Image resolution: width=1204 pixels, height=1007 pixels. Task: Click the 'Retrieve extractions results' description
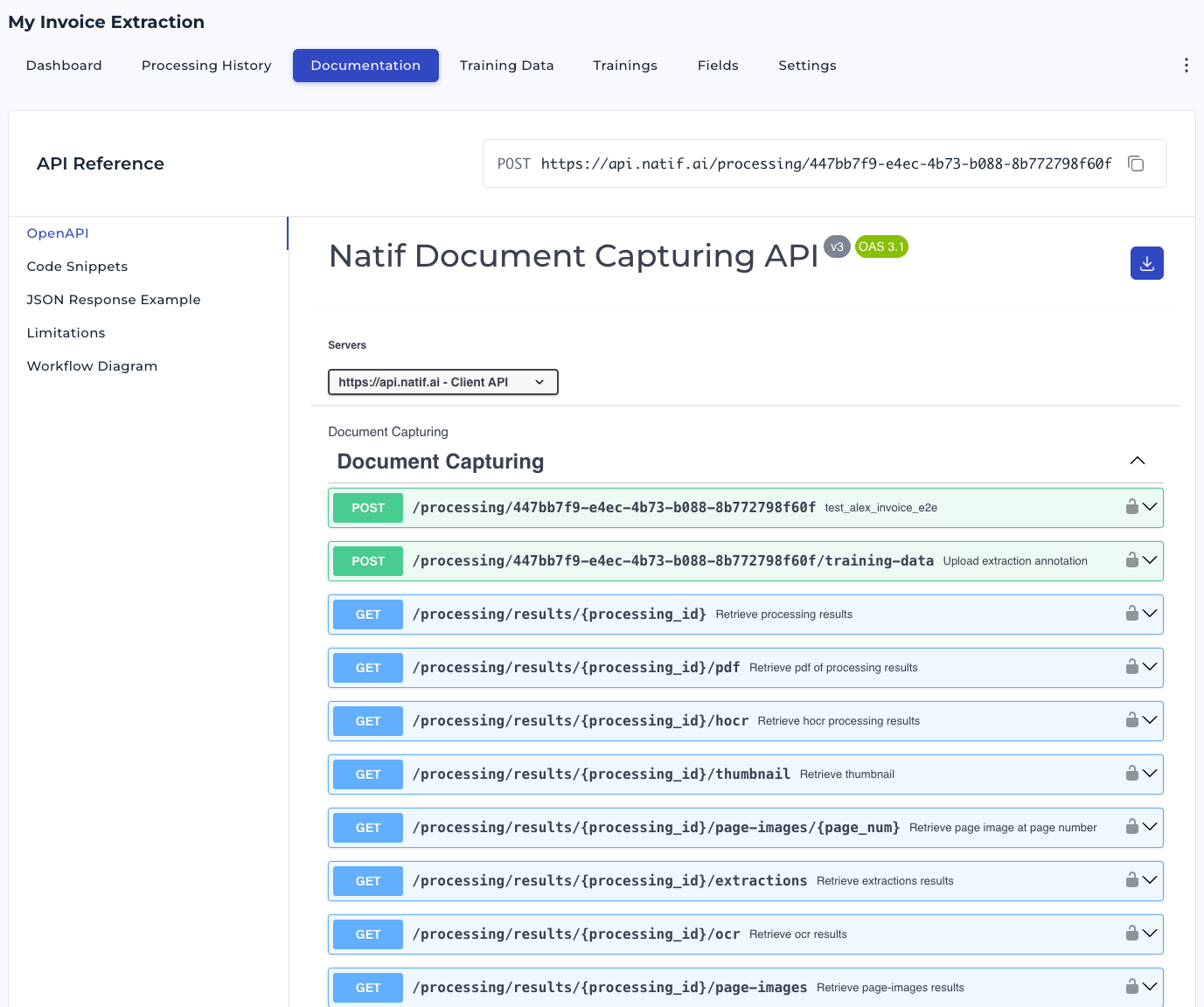click(885, 881)
